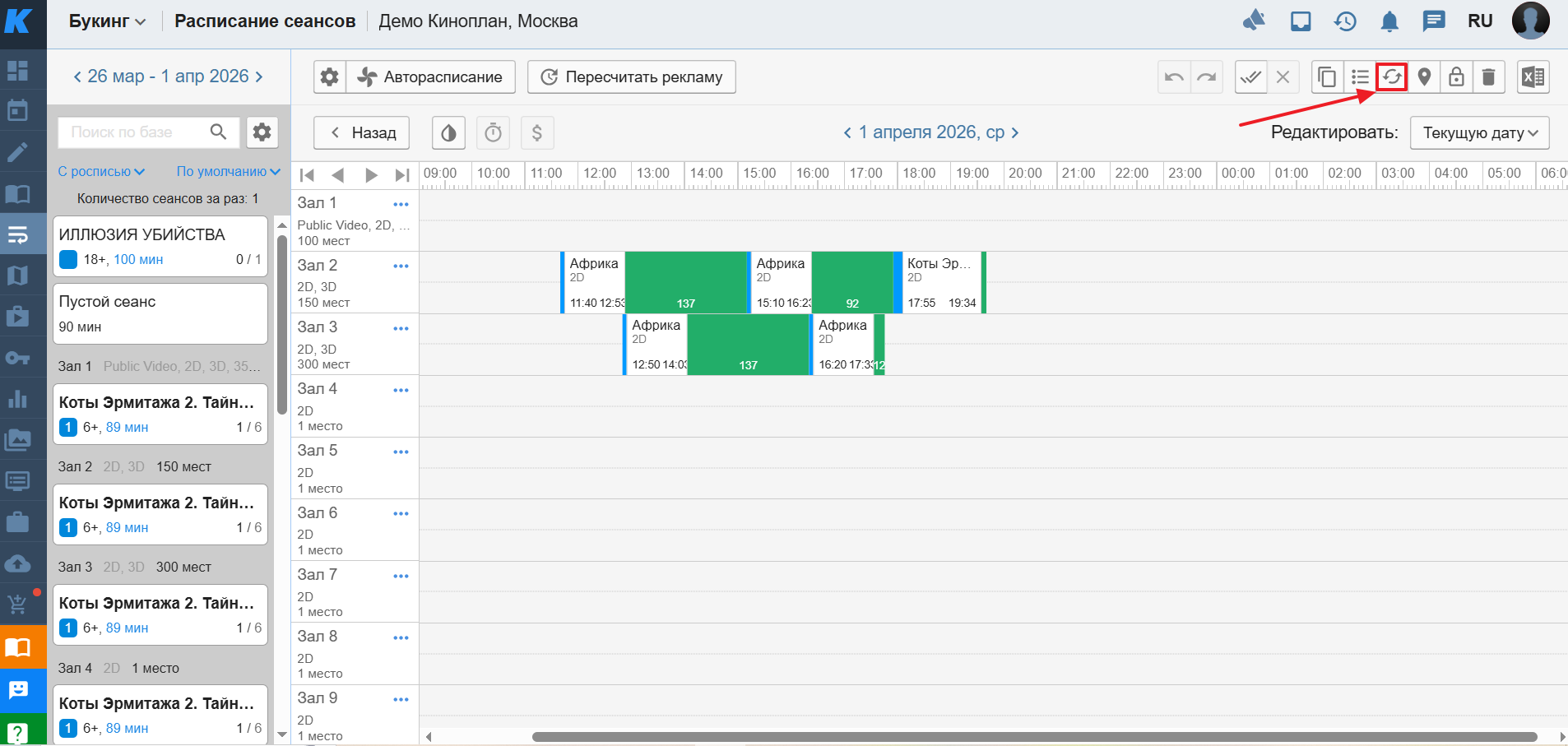1568x746 pixels.
Task: Click the Excel export icon
Action: [1533, 77]
